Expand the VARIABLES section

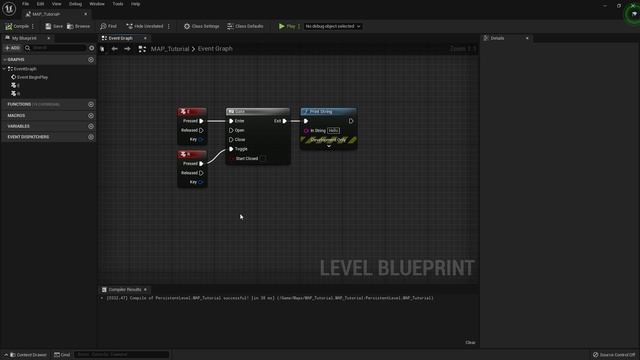coord(18,127)
